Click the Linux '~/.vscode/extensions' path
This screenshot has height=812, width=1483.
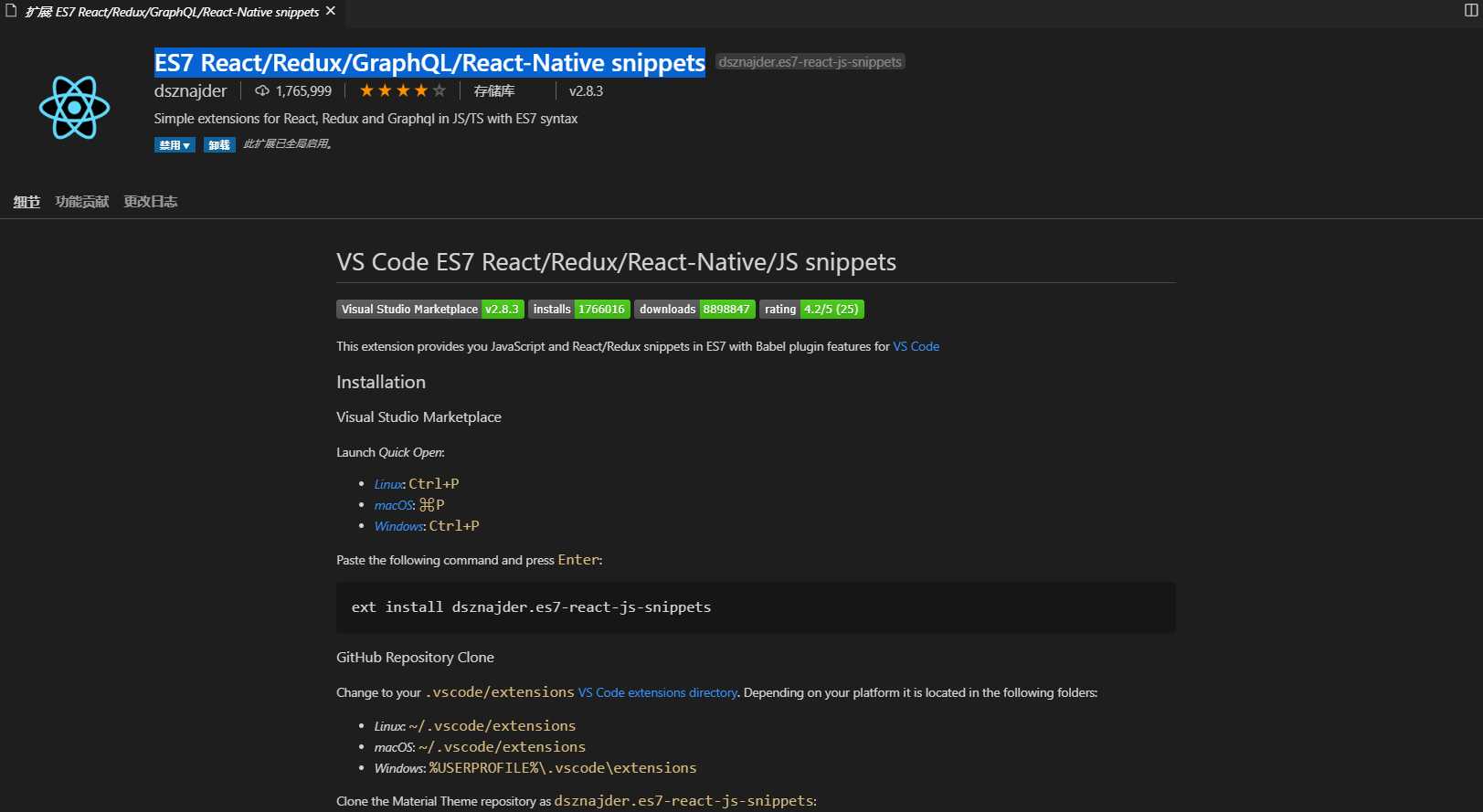pos(493,726)
